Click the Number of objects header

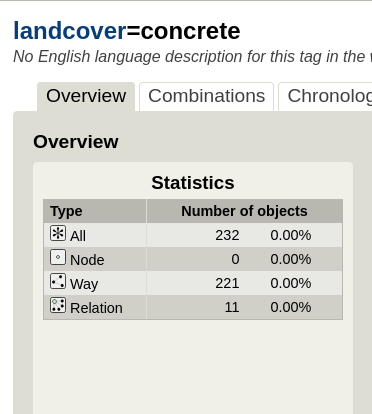tap(244, 211)
